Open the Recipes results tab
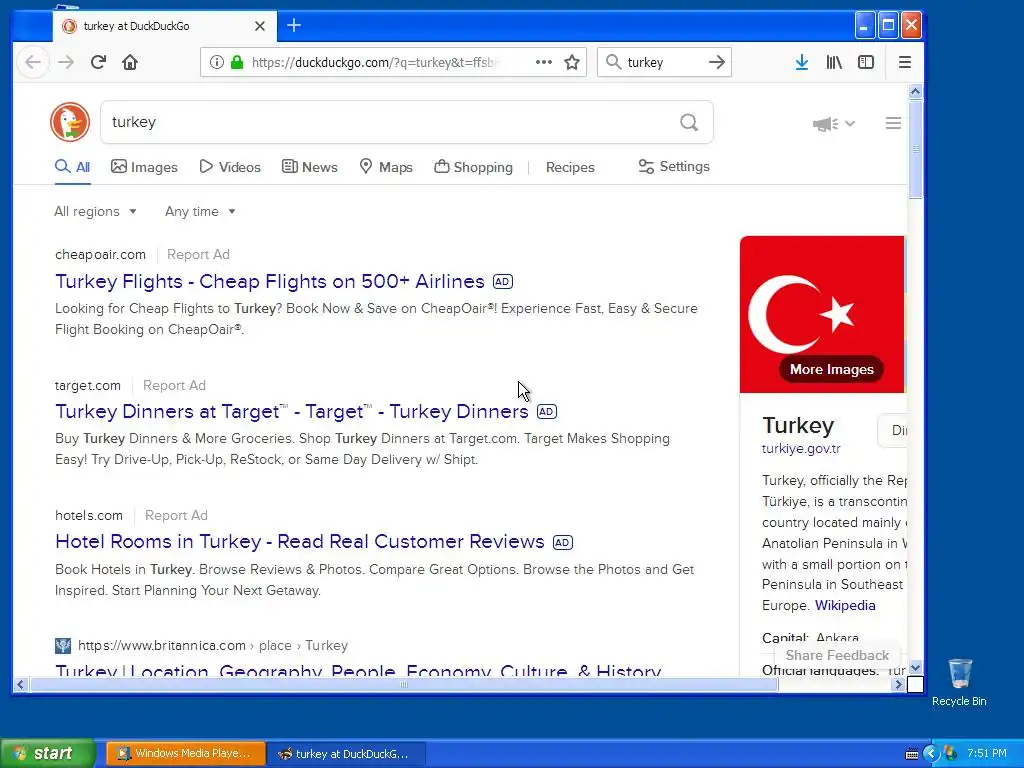Screen dimensions: 1024x768 (570, 167)
